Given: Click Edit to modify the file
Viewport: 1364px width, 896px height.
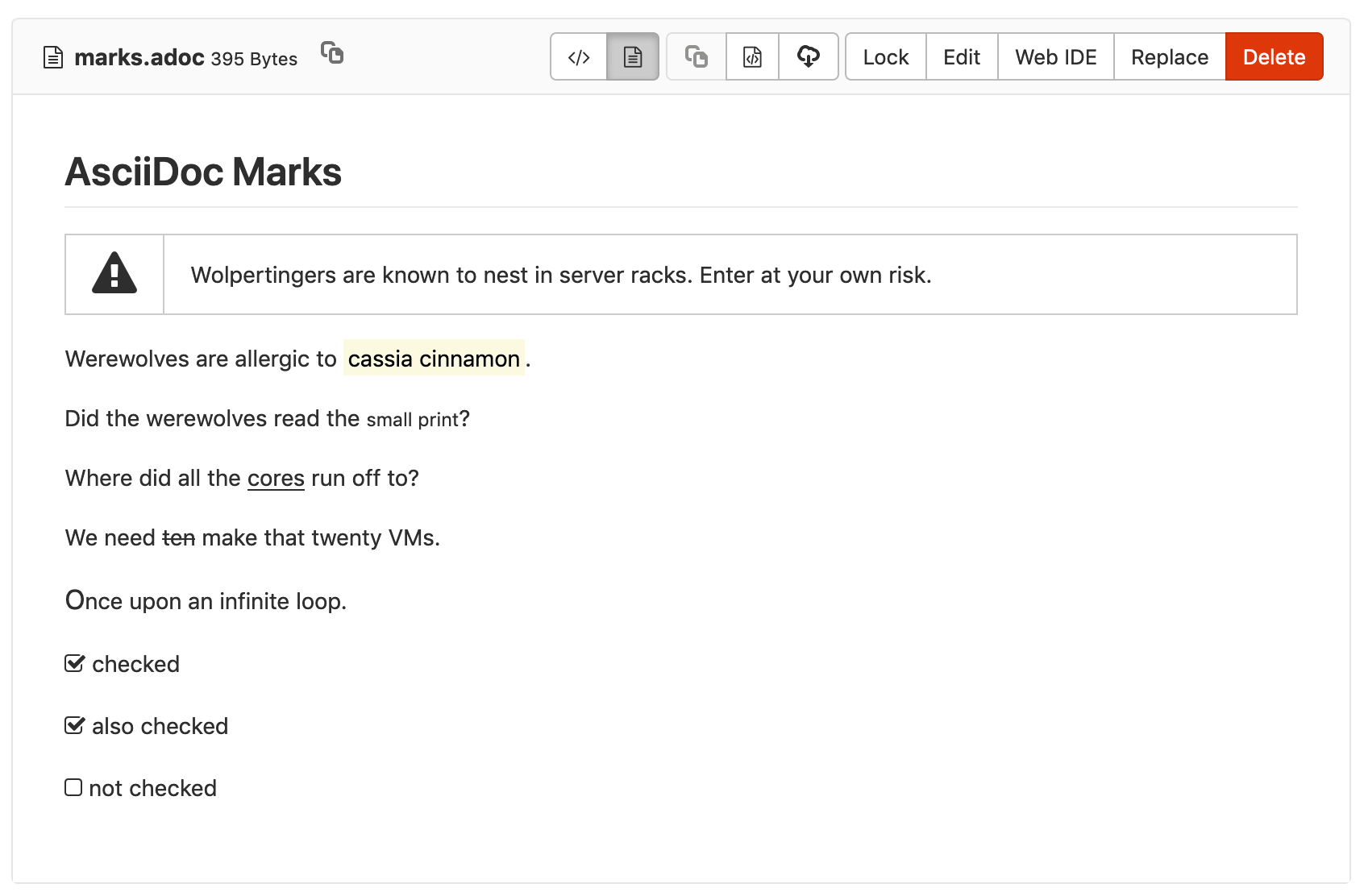Looking at the screenshot, I should pos(962,57).
